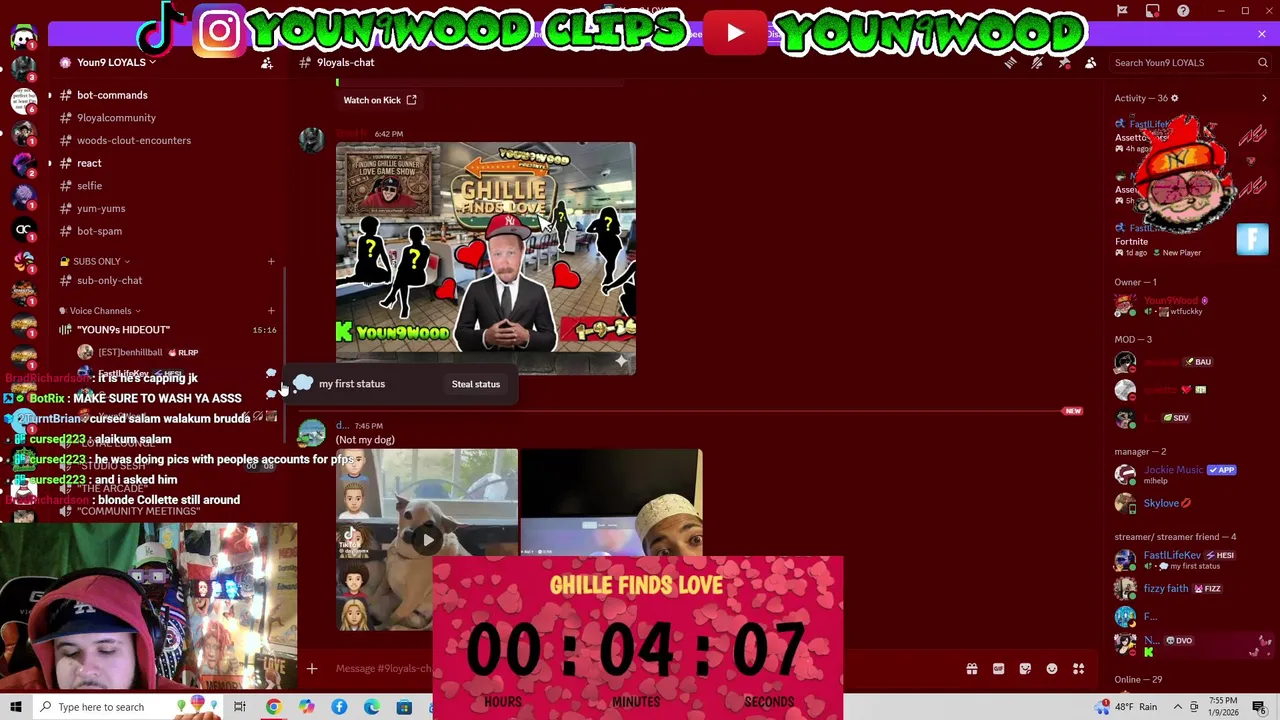Open the bot-commands channel
Screen dimensions: 1280x720
click(x=112, y=95)
